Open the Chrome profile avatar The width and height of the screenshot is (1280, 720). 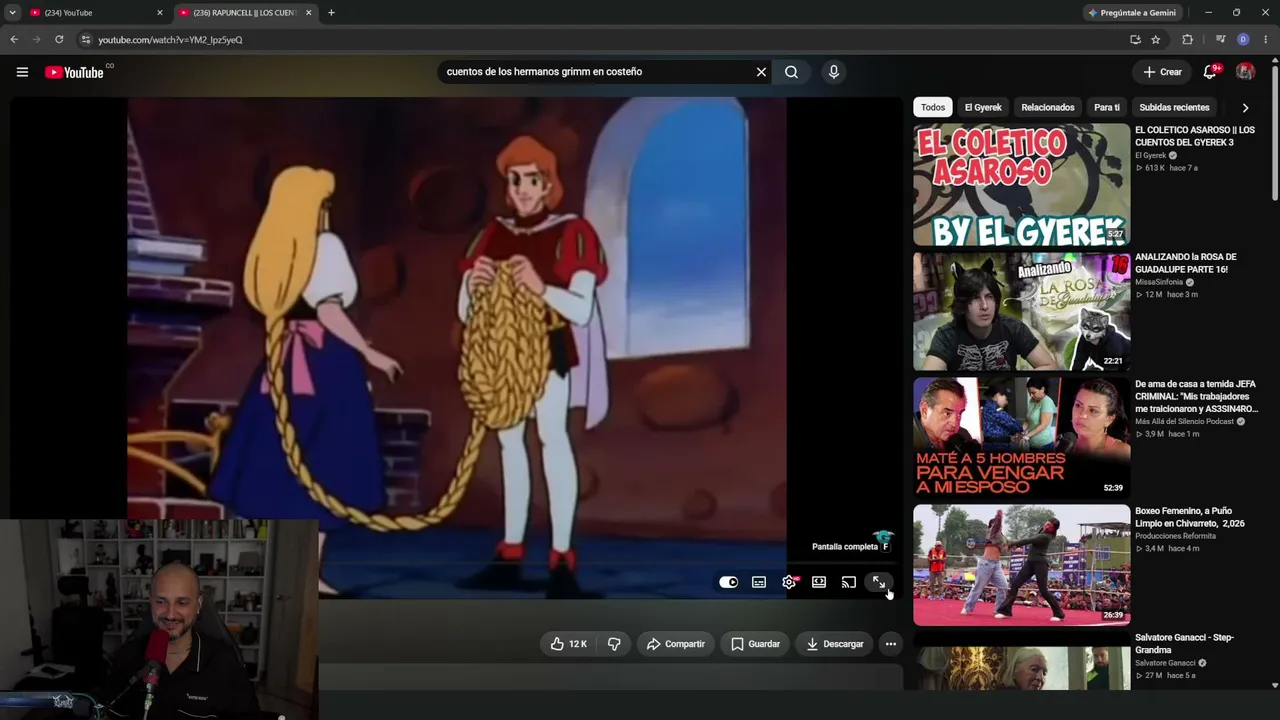pyautogui.click(x=1243, y=40)
